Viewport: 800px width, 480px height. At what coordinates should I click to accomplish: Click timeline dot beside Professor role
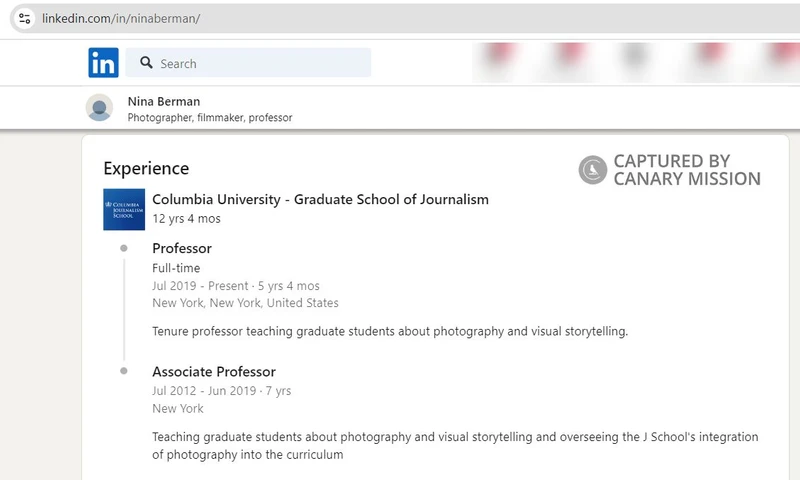[124, 248]
